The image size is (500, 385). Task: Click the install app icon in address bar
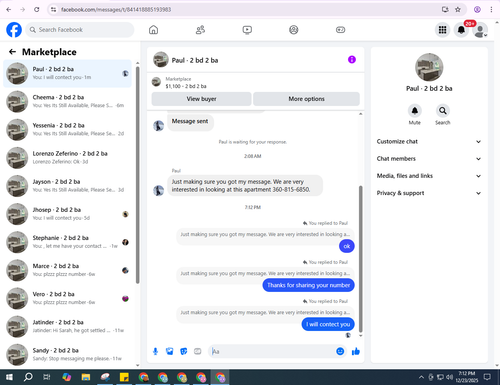(445, 10)
